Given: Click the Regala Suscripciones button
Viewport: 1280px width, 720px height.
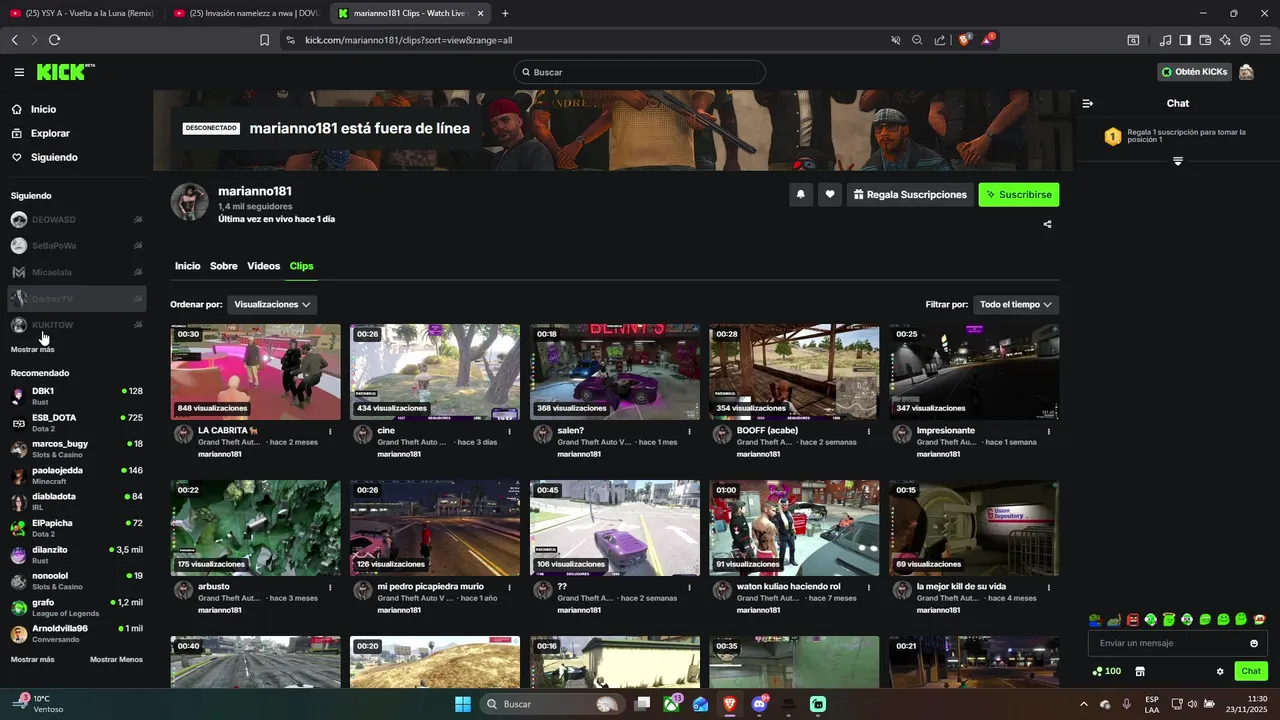Looking at the screenshot, I should point(910,195).
